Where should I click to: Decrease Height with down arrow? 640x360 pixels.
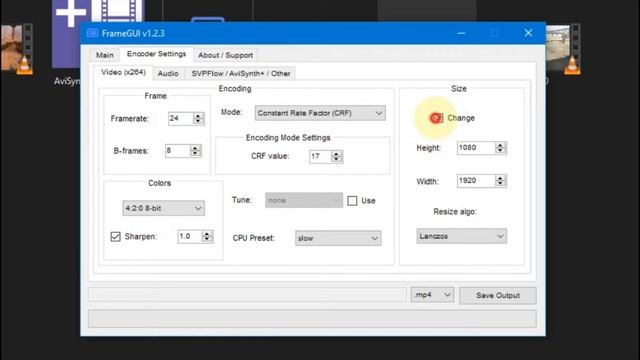(x=500, y=151)
